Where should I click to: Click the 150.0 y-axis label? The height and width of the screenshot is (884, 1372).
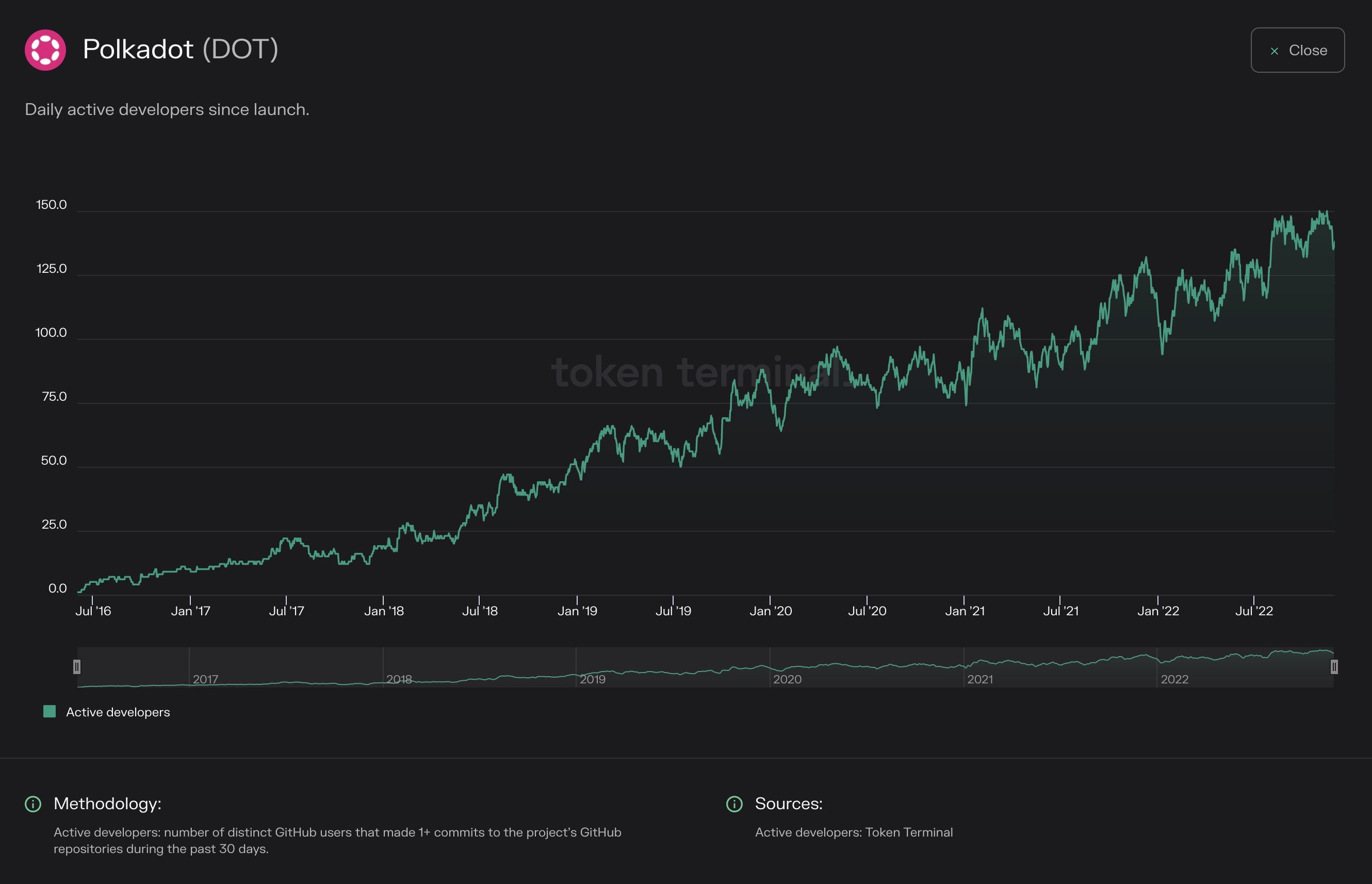click(51, 205)
